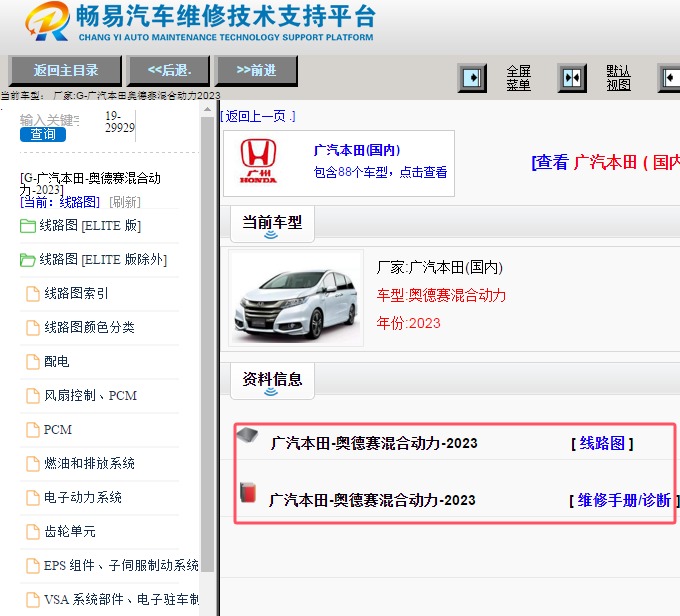Click the page icon beside 风扇控制、PCM
Image resolution: width=680 pixels, height=616 pixels.
33,396
